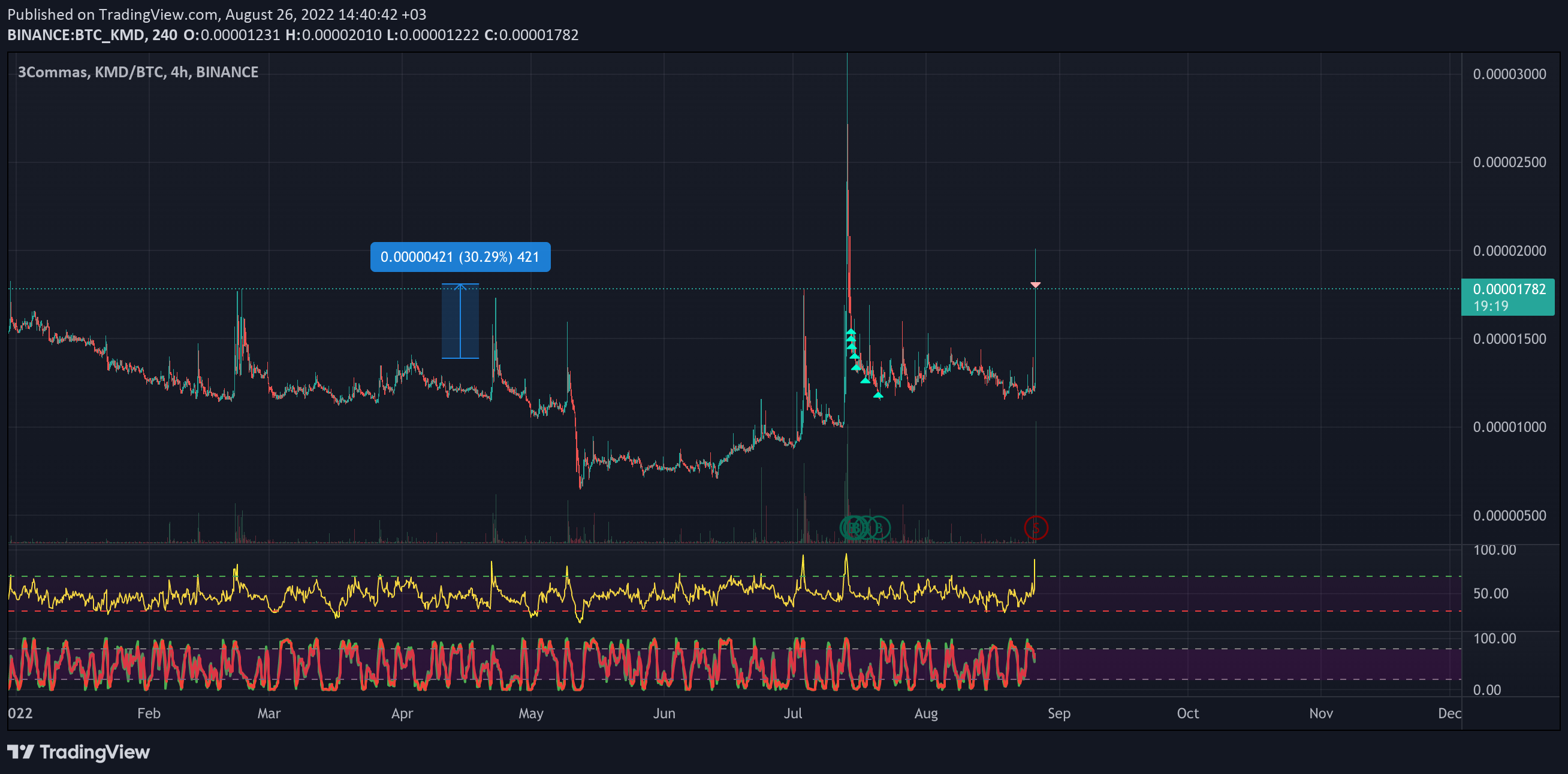Click the 0.00001500 price axis label
Screen dimensions: 1568x774
coord(1509,339)
